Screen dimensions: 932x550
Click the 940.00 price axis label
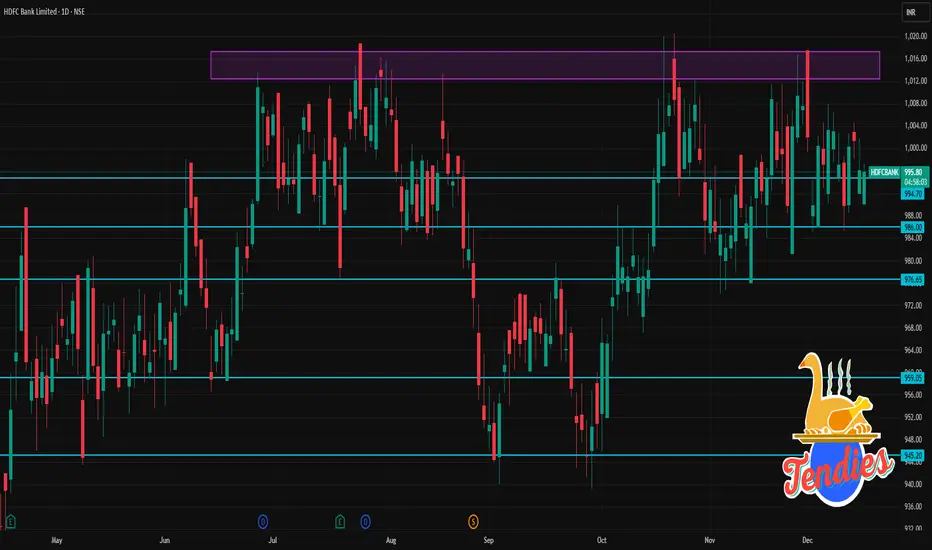[913, 485]
